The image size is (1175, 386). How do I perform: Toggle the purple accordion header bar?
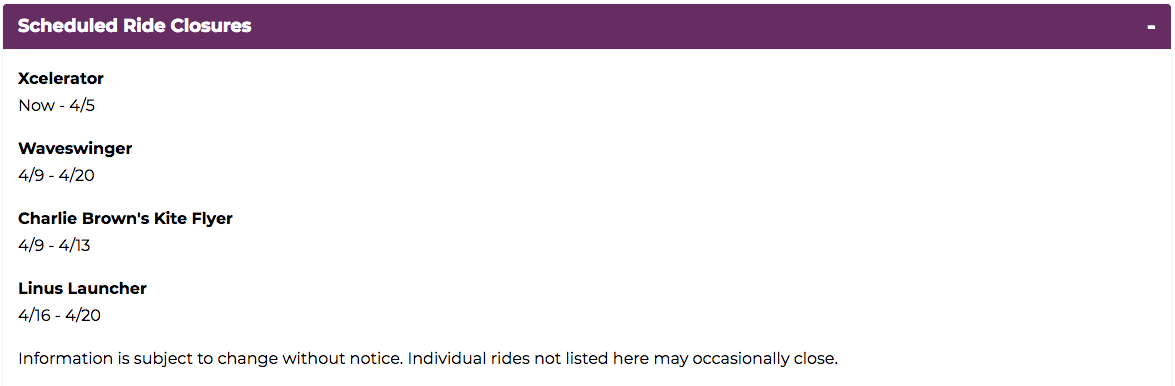(x=588, y=26)
